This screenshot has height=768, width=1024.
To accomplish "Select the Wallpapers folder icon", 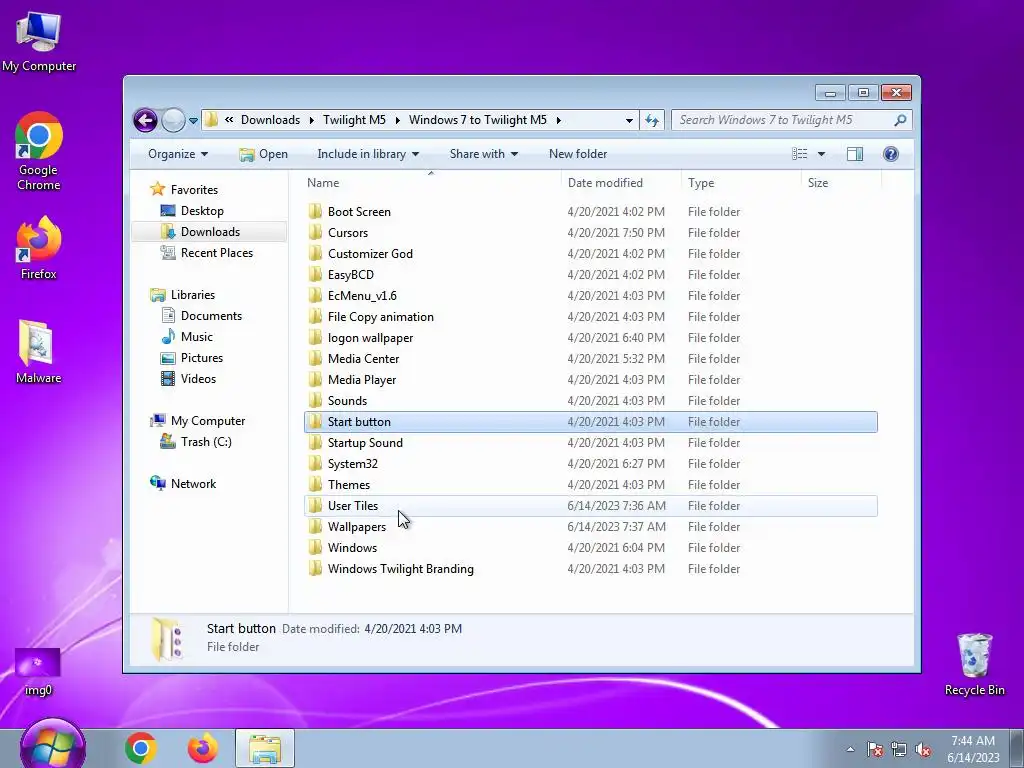I will pyautogui.click(x=315, y=526).
